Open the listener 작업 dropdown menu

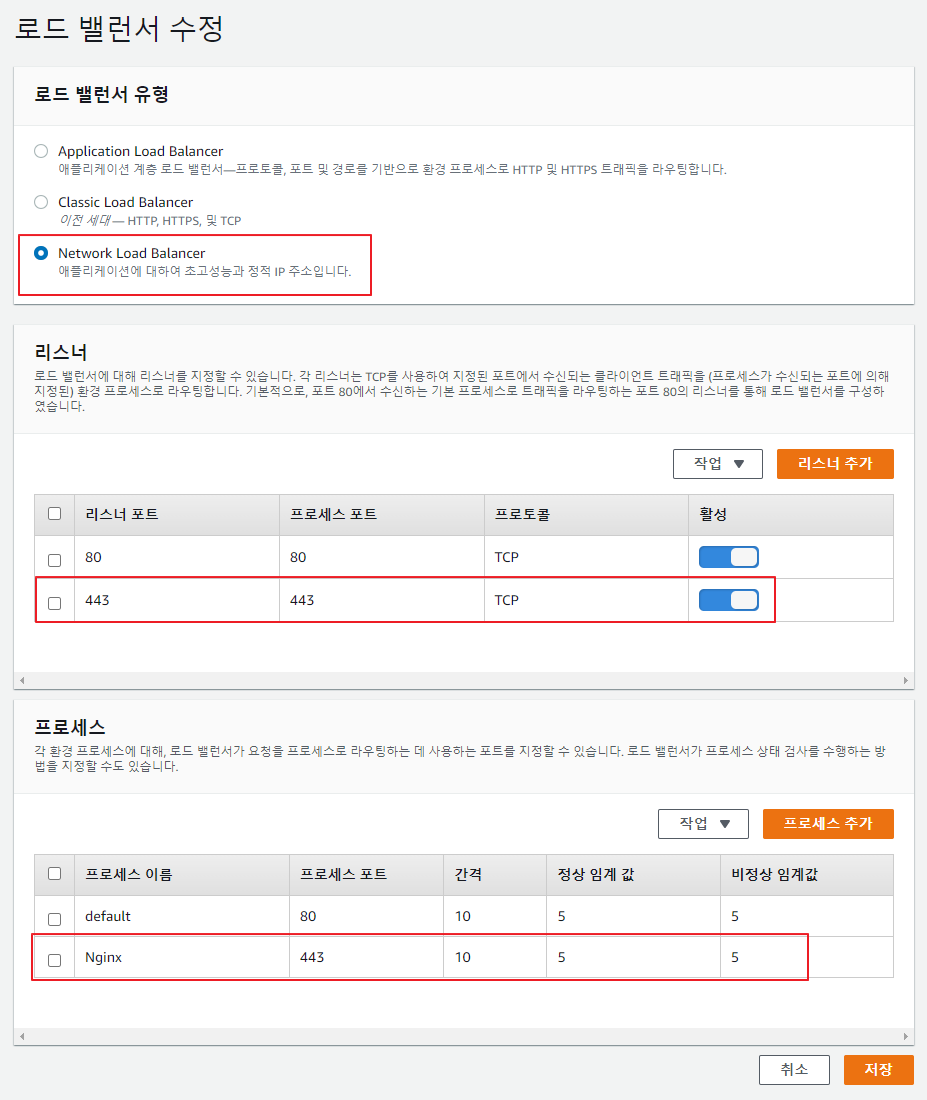[x=717, y=464]
